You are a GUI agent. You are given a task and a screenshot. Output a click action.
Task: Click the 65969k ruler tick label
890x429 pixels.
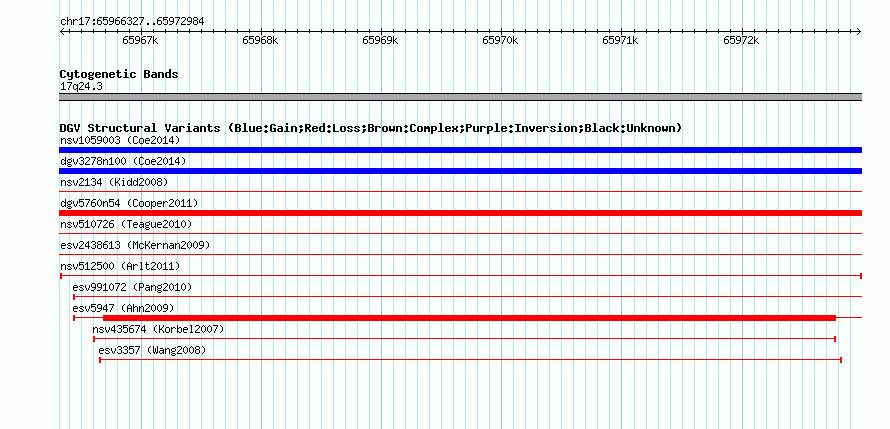[380, 40]
